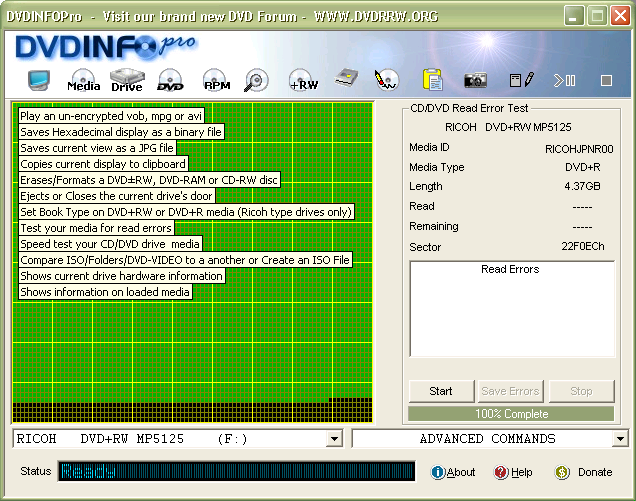Open Help

(x=513, y=472)
